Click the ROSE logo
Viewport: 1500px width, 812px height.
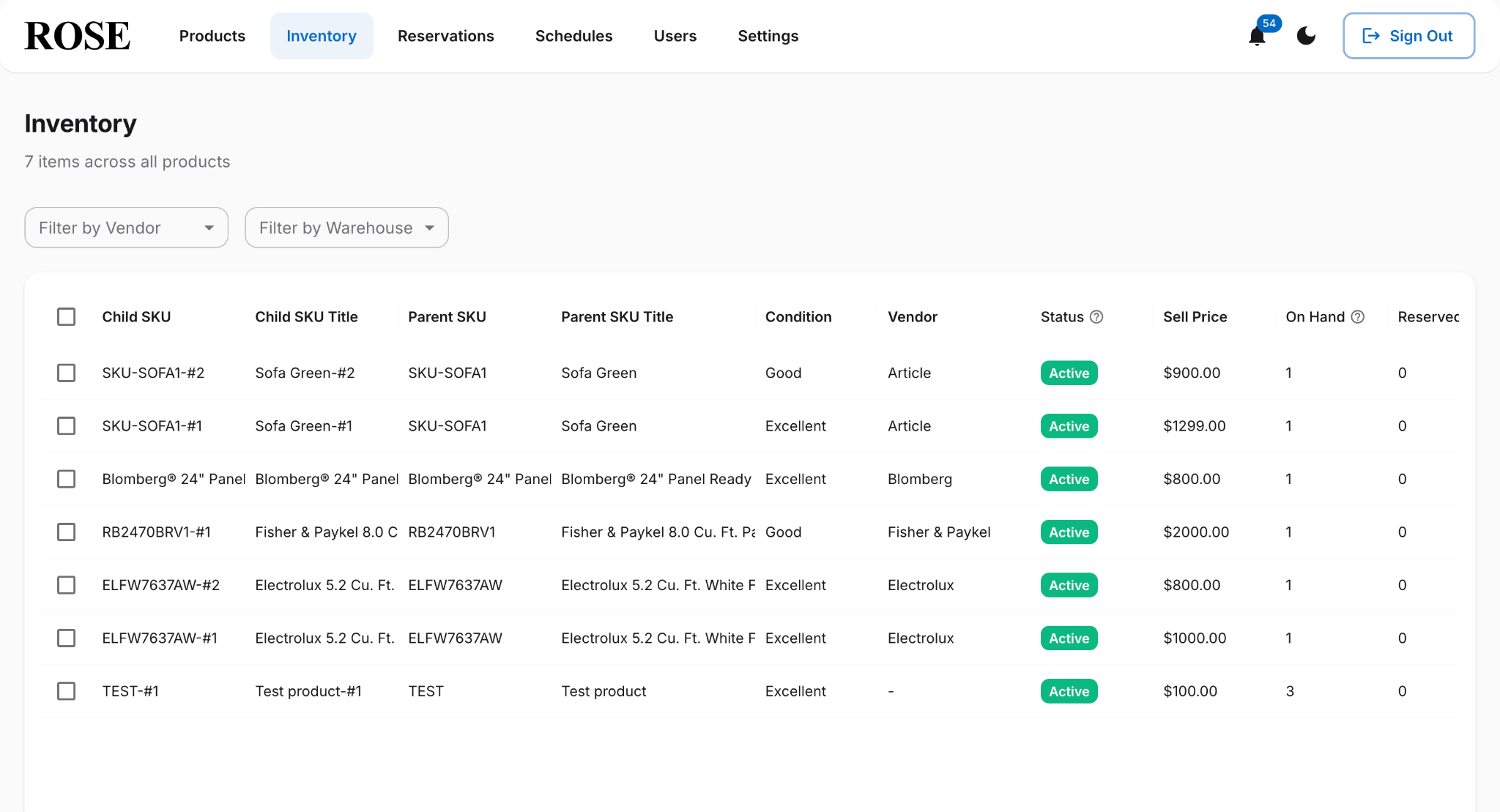76,34
